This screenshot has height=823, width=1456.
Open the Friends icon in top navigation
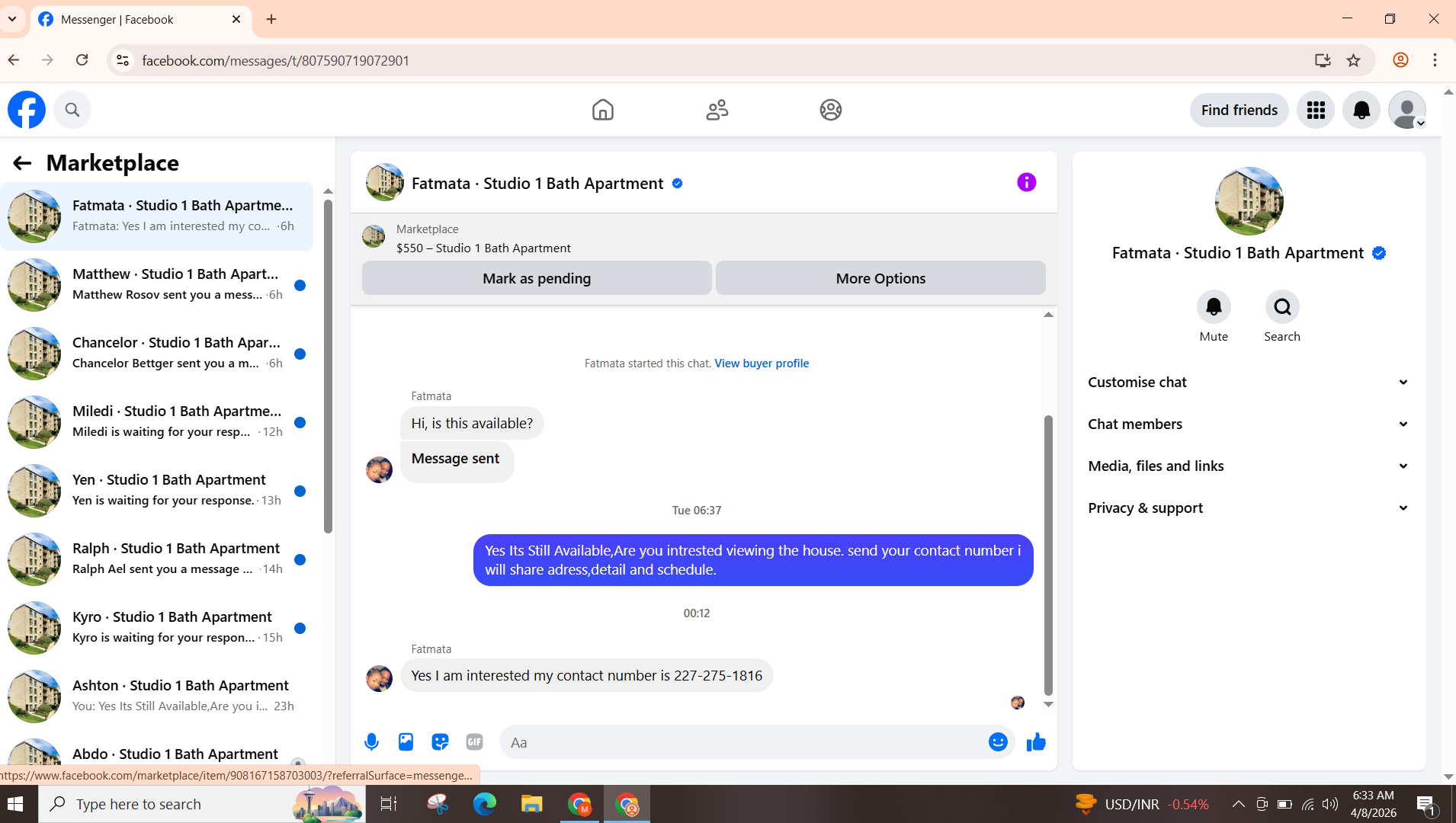click(717, 110)
